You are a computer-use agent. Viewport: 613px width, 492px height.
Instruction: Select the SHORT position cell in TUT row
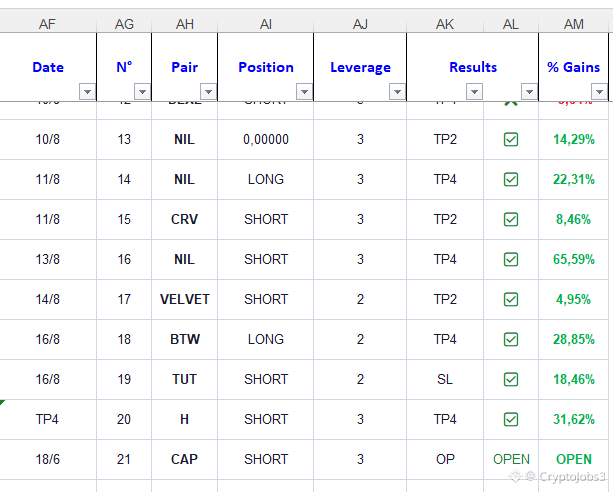[266, 379]
